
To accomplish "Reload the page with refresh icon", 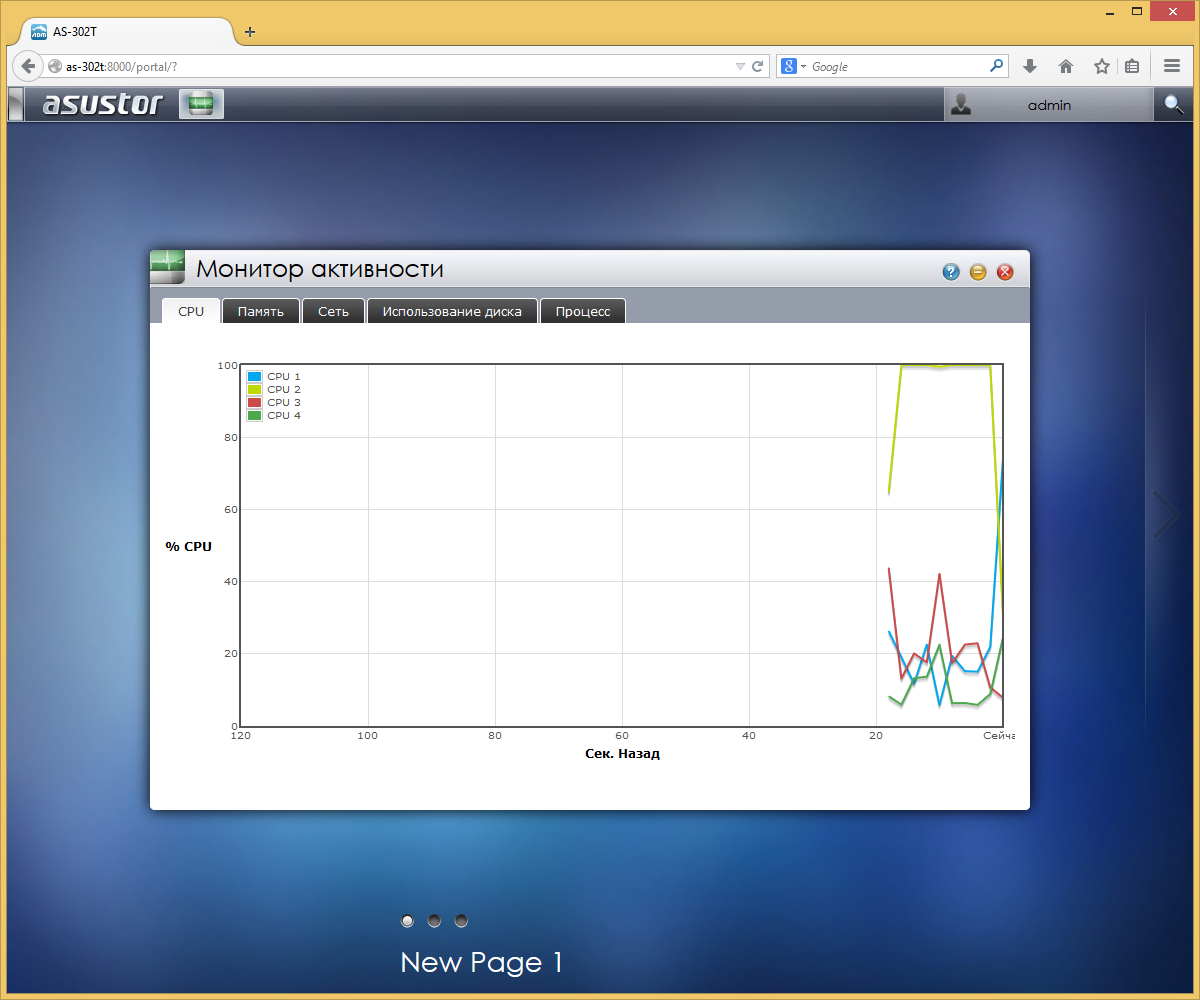I will tap(758, 66).
